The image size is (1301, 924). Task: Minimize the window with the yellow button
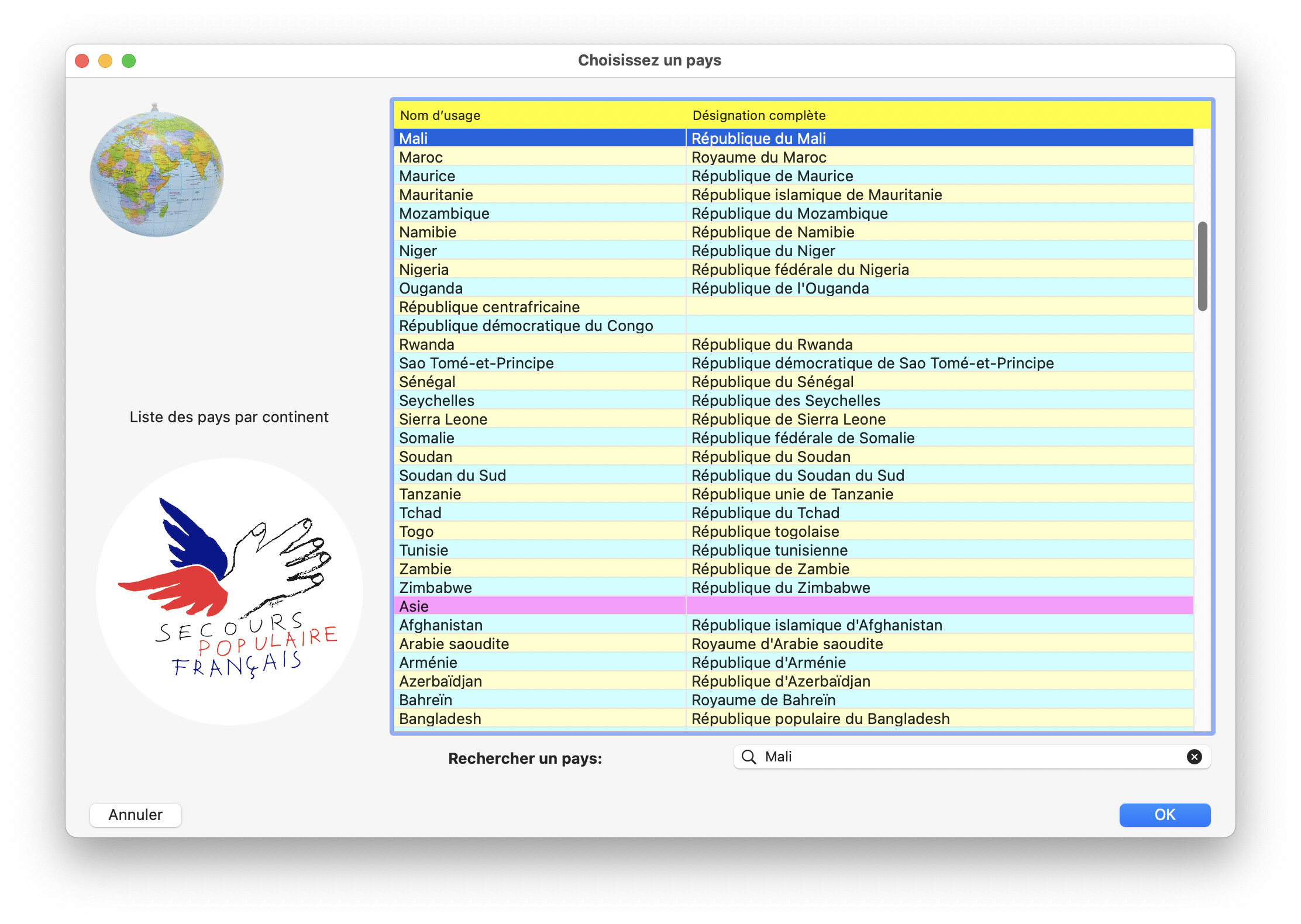(x=105, y=61)
